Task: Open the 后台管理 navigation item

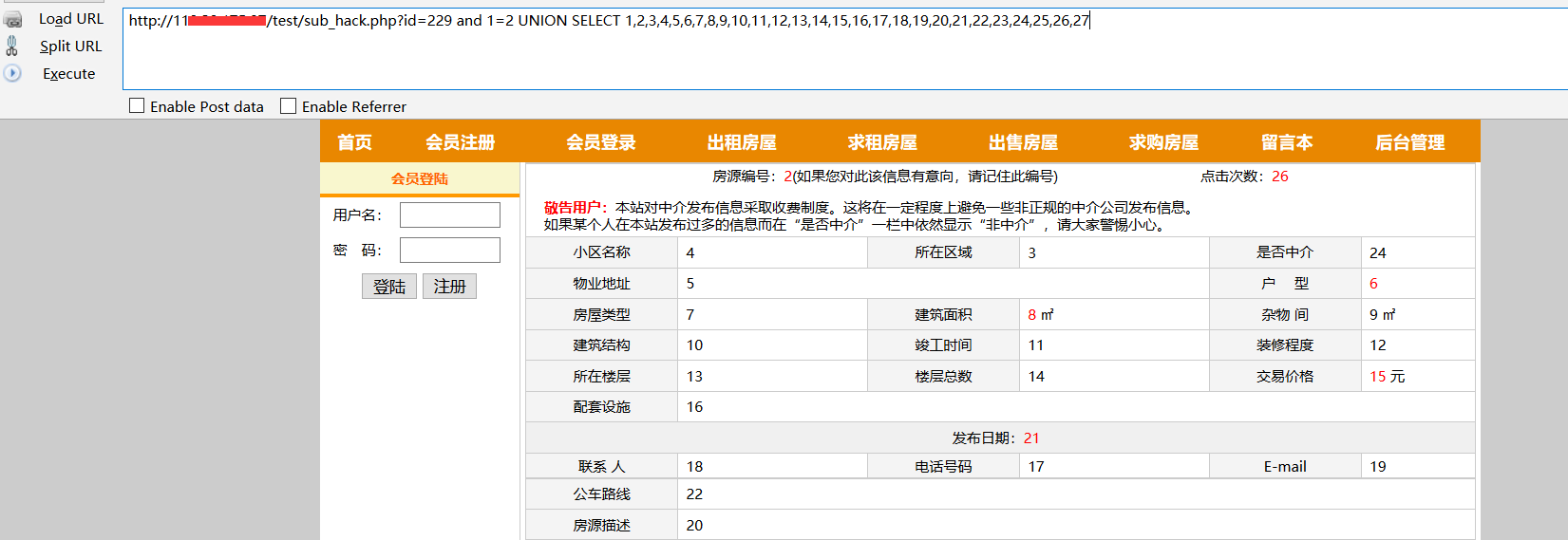Action: click(x=1410, y=142)
